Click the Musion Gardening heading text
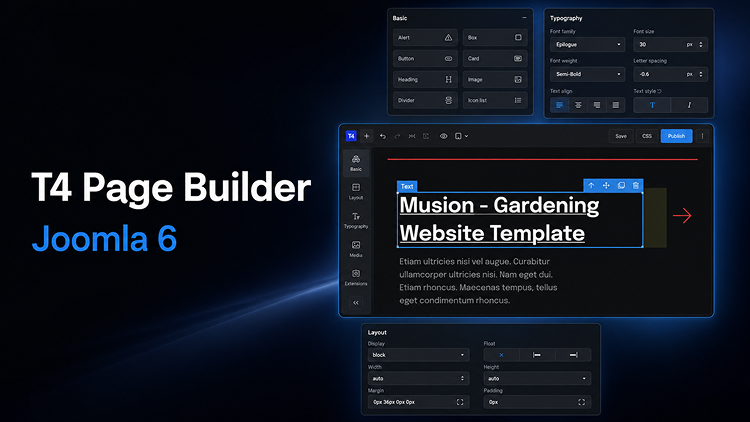The height and width of the screenshot is (422, 750). click(x=499, y=219)
